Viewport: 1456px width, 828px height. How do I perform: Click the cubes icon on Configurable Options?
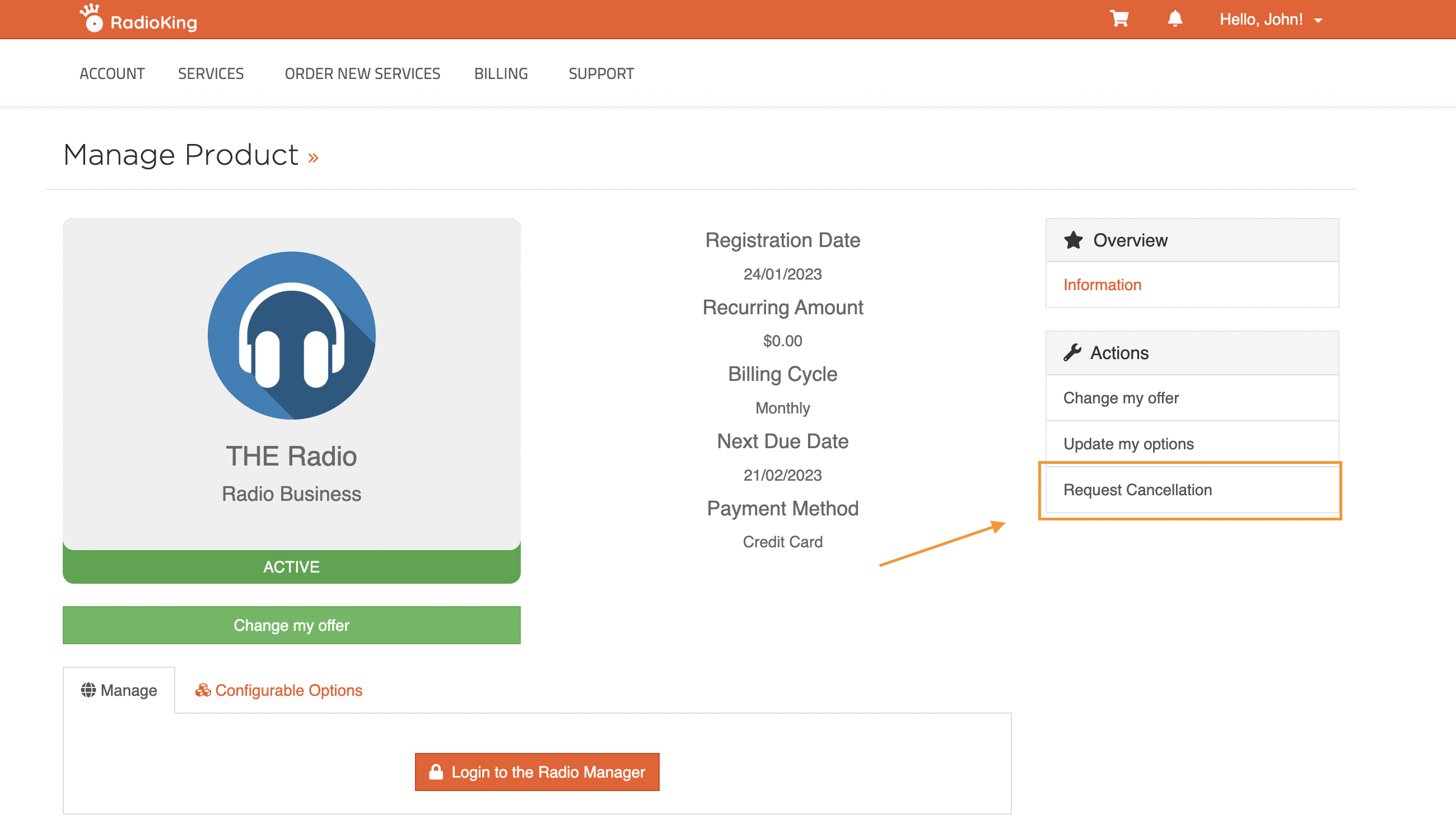point(203,690)
